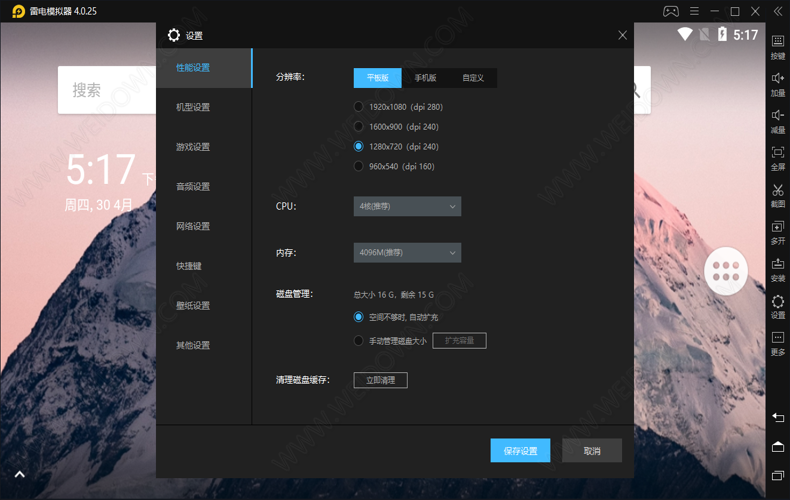The height and width of the screenshot is (500, 790).
Task: Select the 1920x1080 resolution option
Action: click(x=359, y=107)
